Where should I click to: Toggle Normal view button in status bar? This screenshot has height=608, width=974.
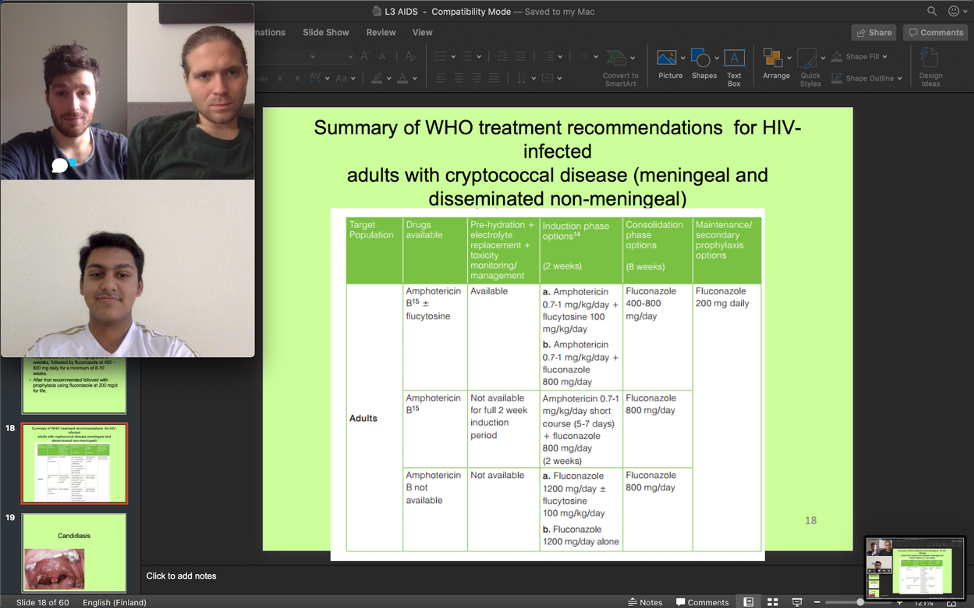click(748, 602)
